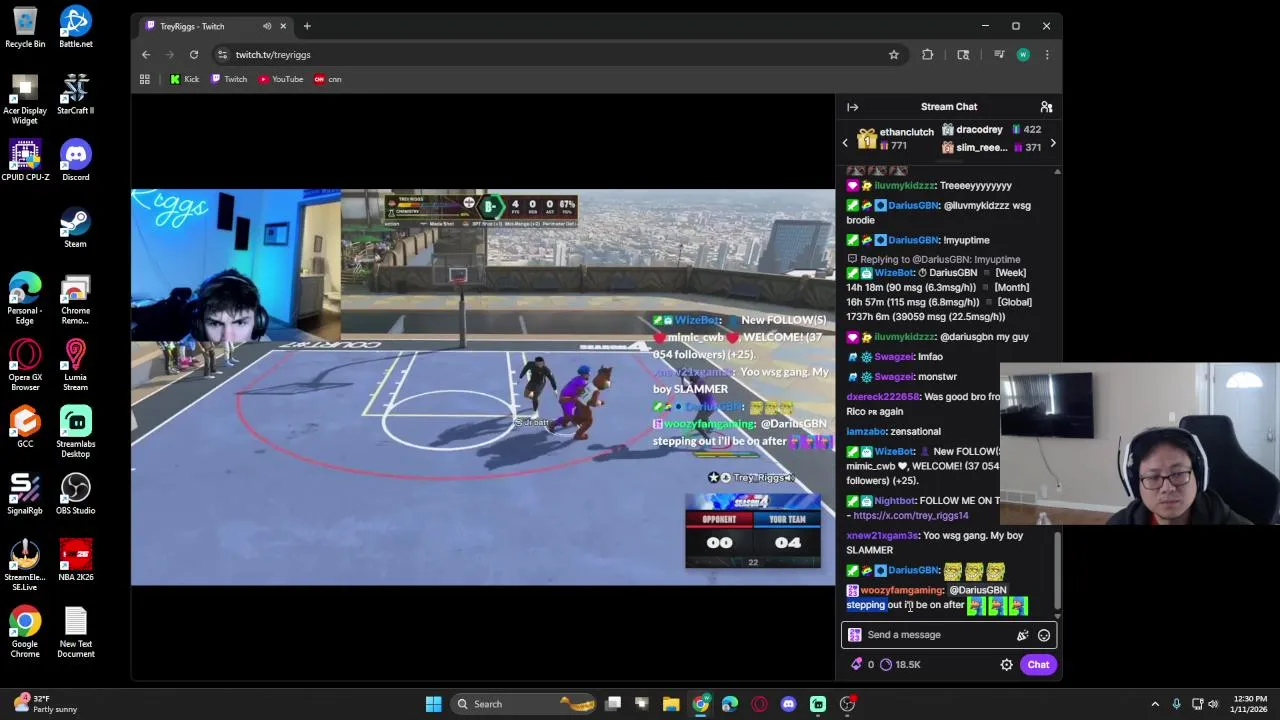Show previous gift leaderboard entries
Screen dimensions: 1280x720
(x=845, y=143)
